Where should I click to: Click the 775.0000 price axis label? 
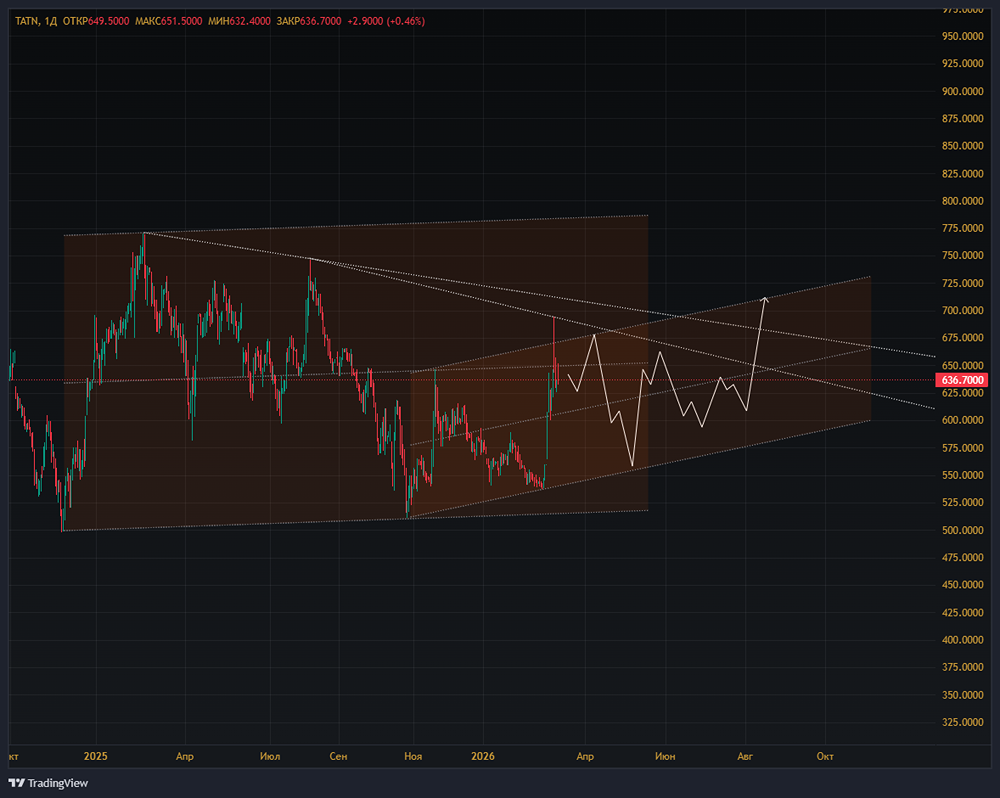pos(962,228)
